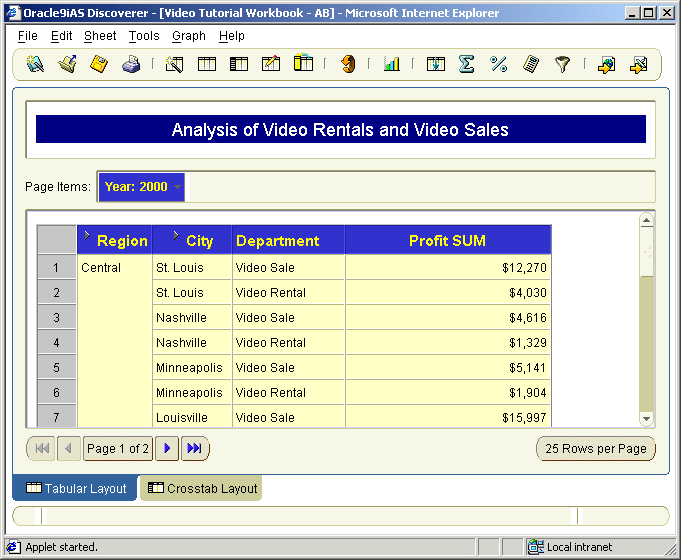681x560 pixels.
Task: Select the Region column header text
Action: 122,241
